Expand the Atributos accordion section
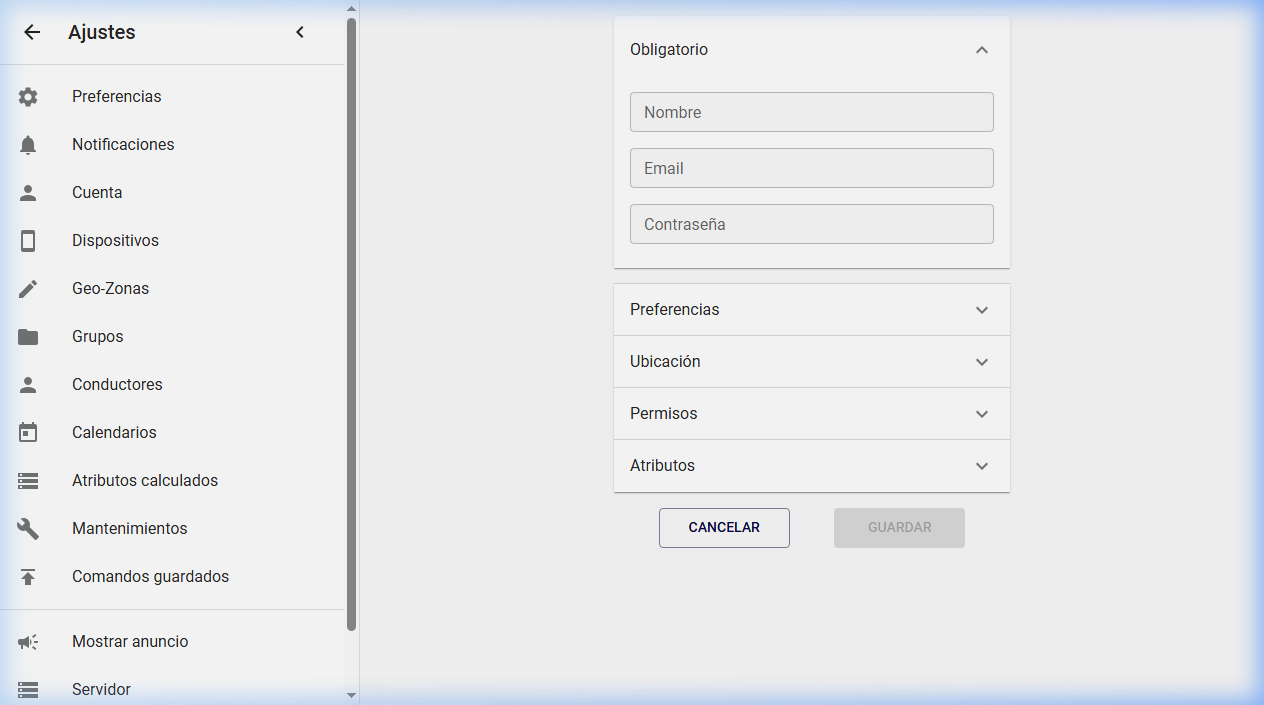The height and width of the screenshot is (705, 1264). (812, 466)
